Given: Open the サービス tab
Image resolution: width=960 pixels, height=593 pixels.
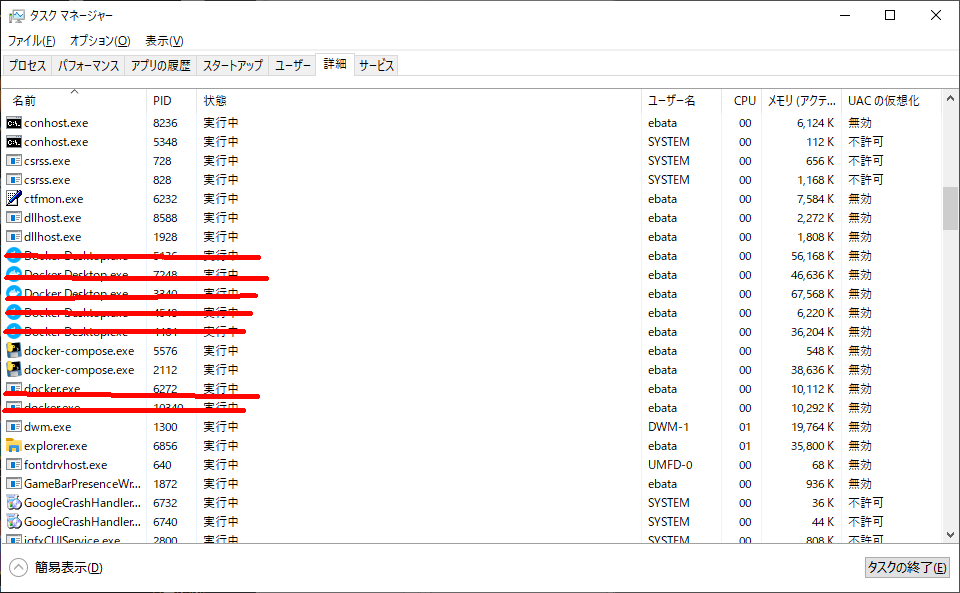Looking at the screenshot, I should coord(377,65).
